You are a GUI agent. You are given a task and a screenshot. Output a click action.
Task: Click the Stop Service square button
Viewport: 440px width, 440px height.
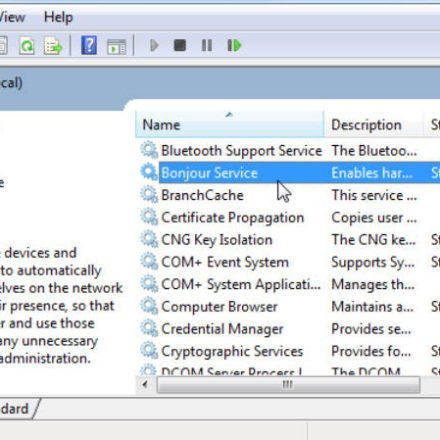pos(180,45)
